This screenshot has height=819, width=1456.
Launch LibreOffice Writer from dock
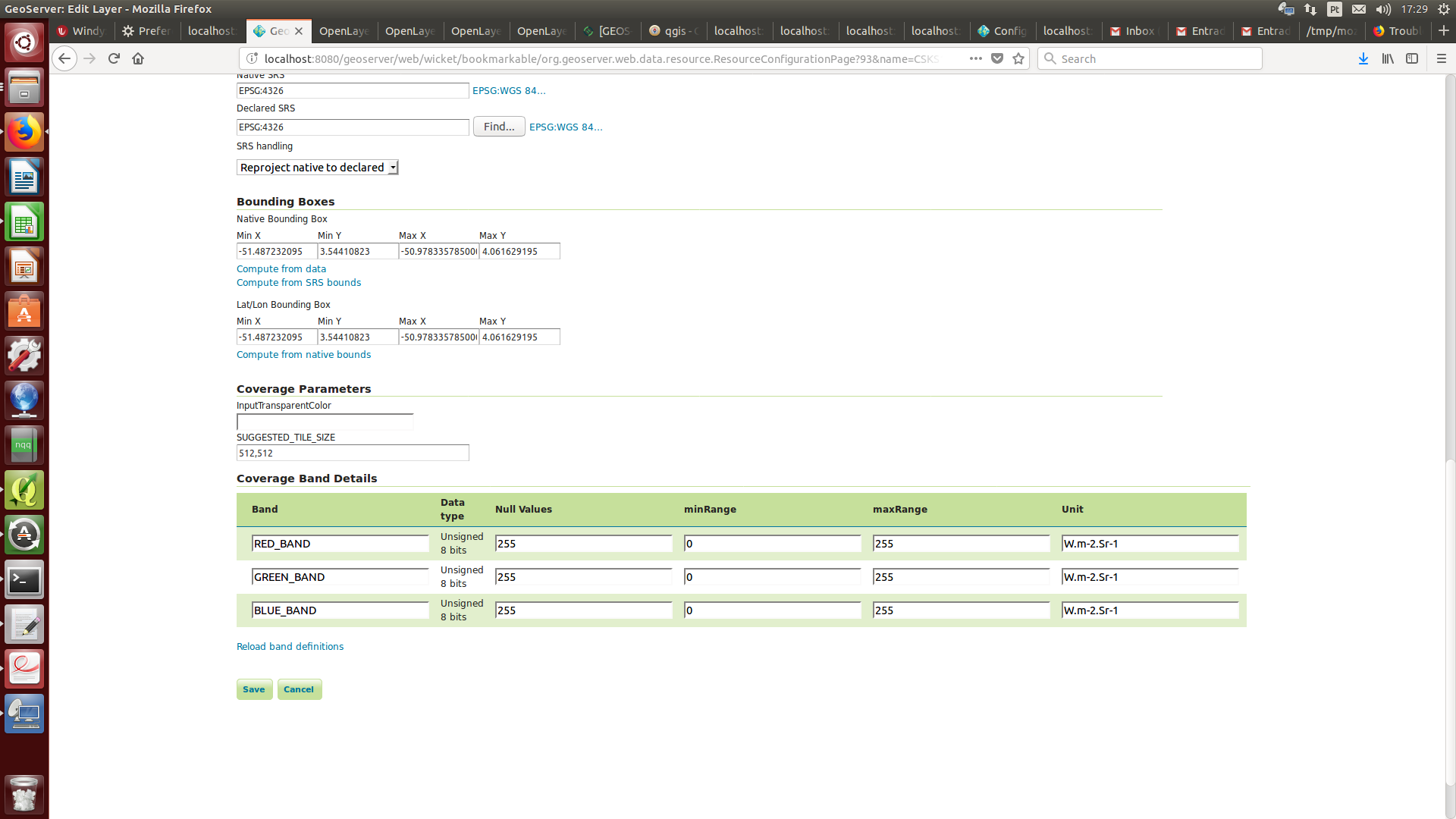pos(24,177)
